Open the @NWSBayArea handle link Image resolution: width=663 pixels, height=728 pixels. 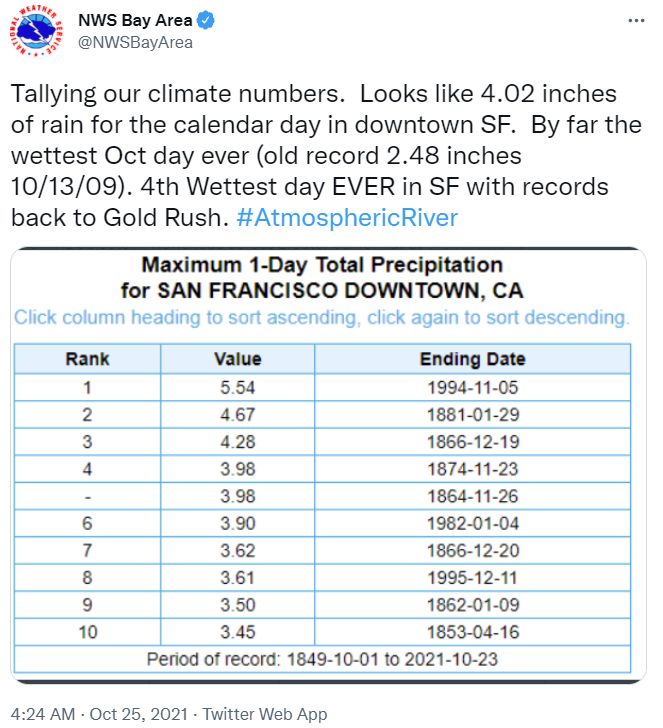click(x=135, y=43)
